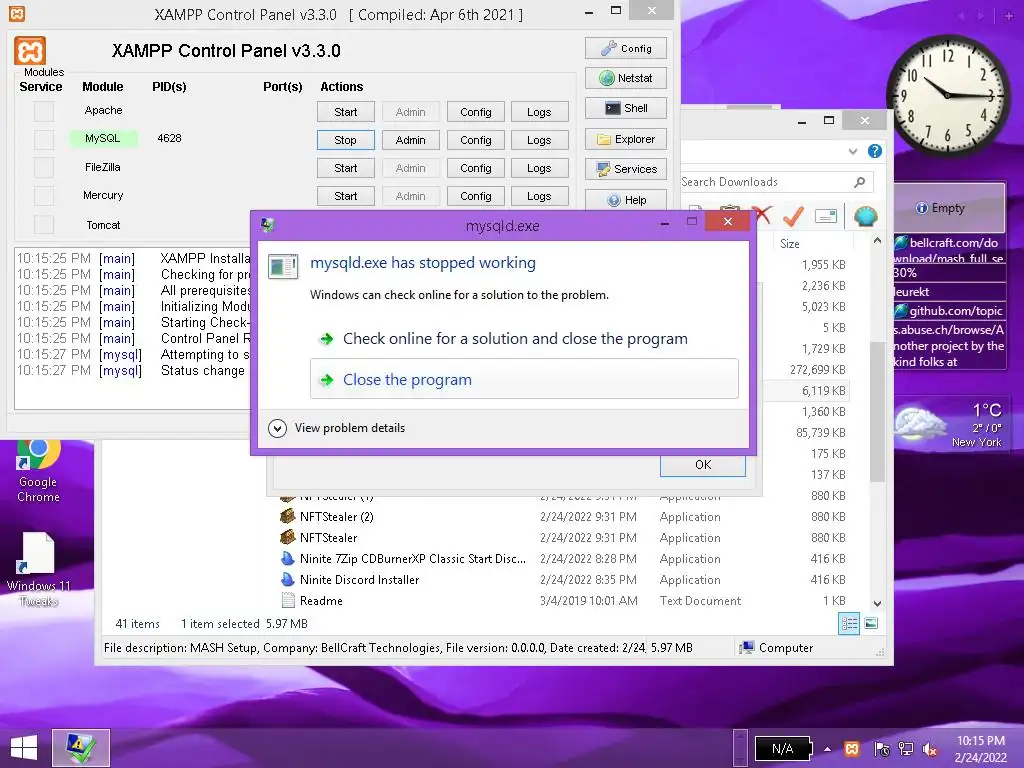Open XAMPP Config button with wrench icon
This screenshot has height=768, width=1024.
626,48
